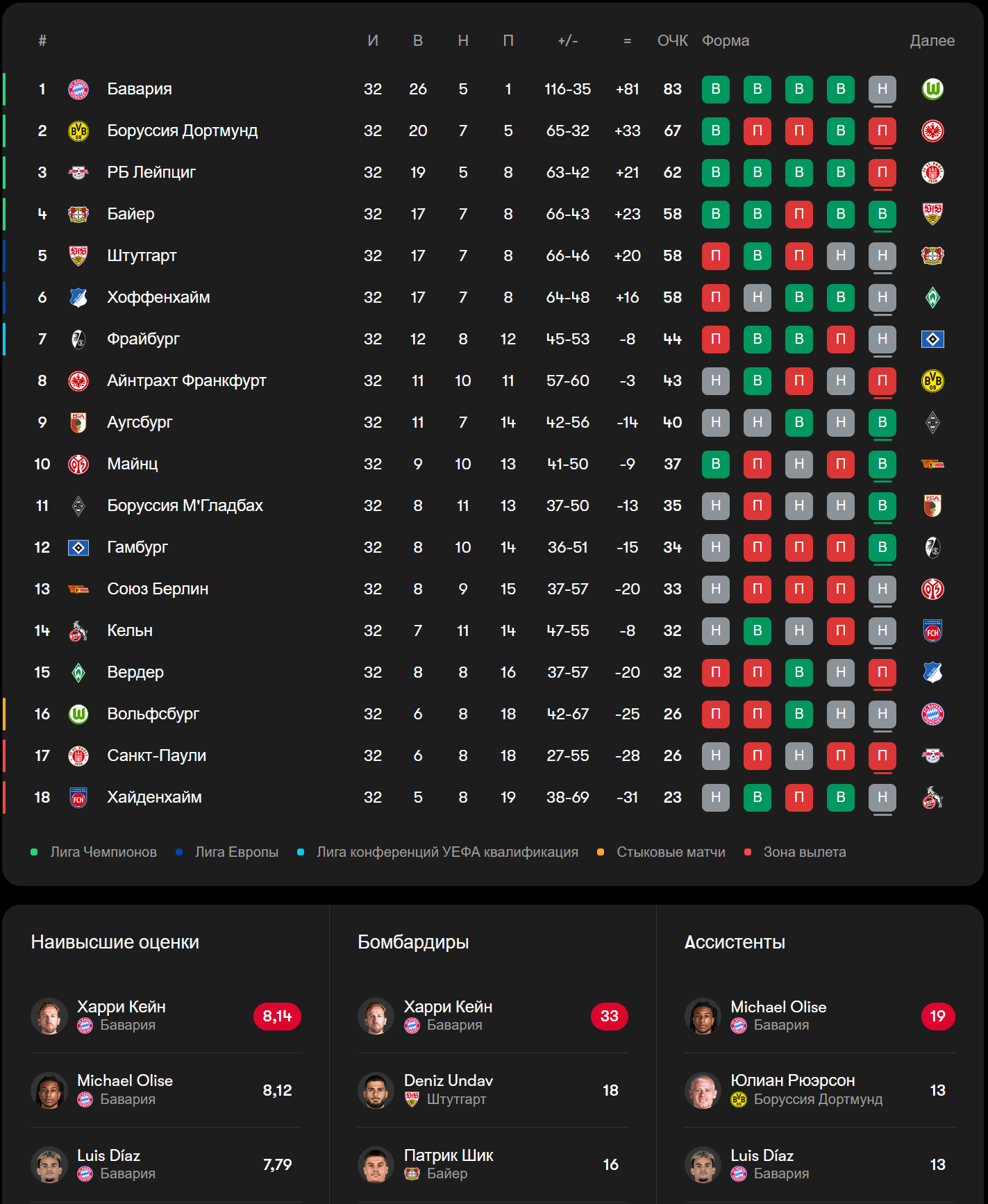Click Вердер green diamond logo in row 15
Screen dimensions: 988x1204
[78, 672]
